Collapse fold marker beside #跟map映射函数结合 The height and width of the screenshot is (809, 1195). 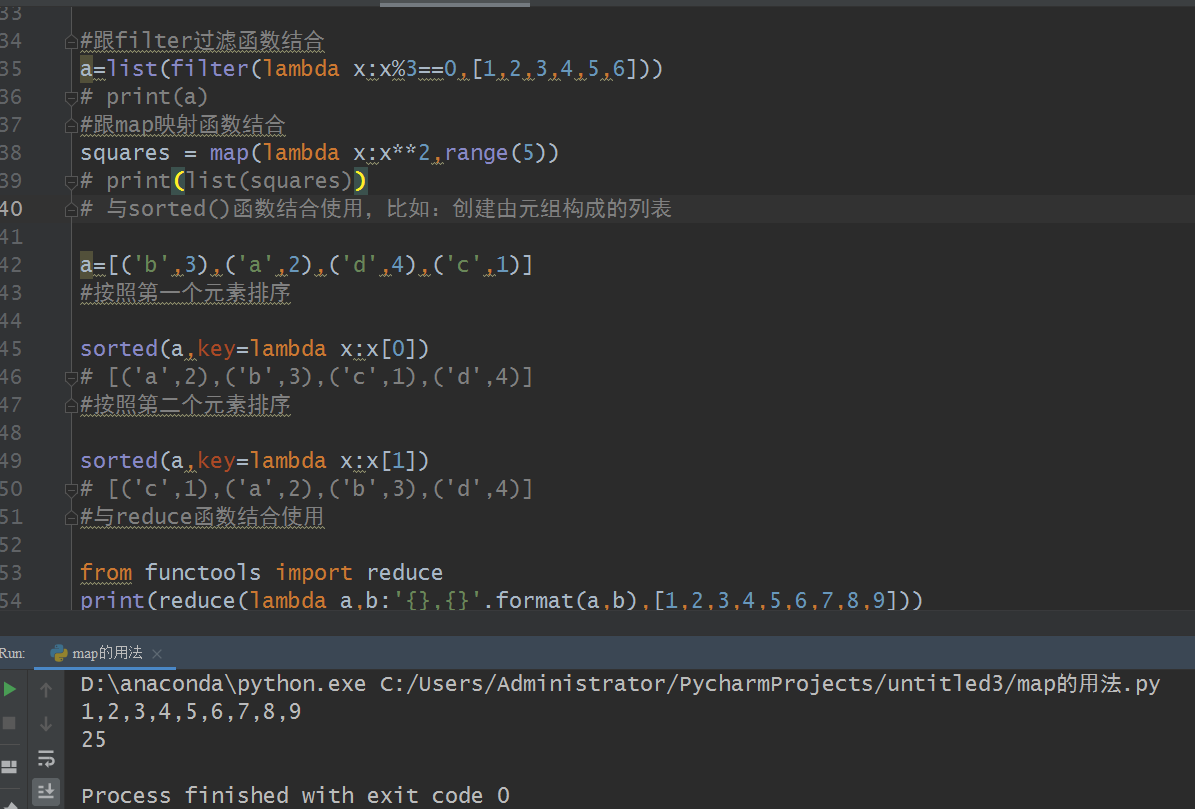[x=71, y=125]
